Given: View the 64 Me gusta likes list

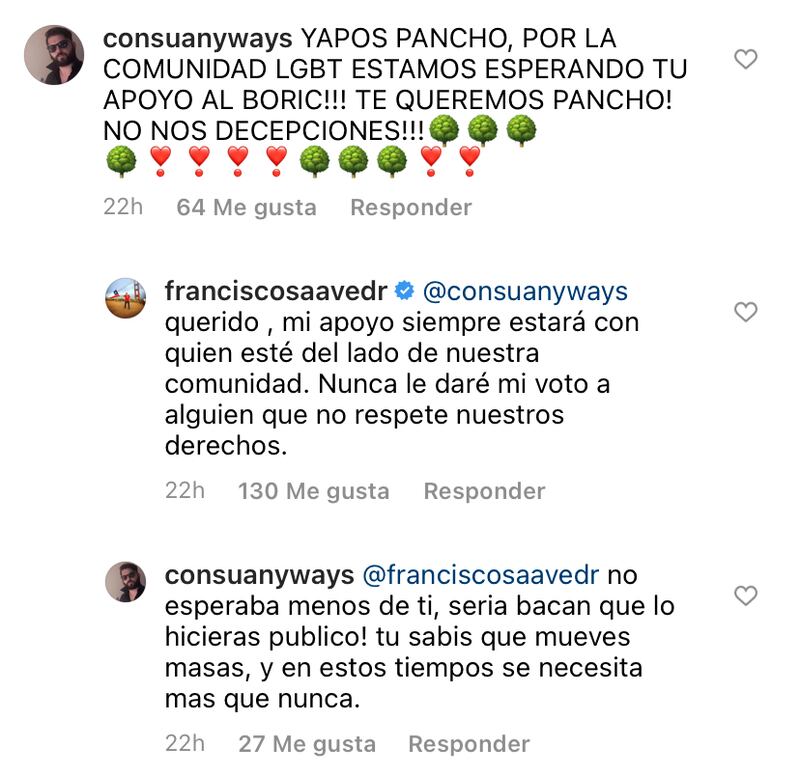Looking at the screenshot, I should click(246, 208).
